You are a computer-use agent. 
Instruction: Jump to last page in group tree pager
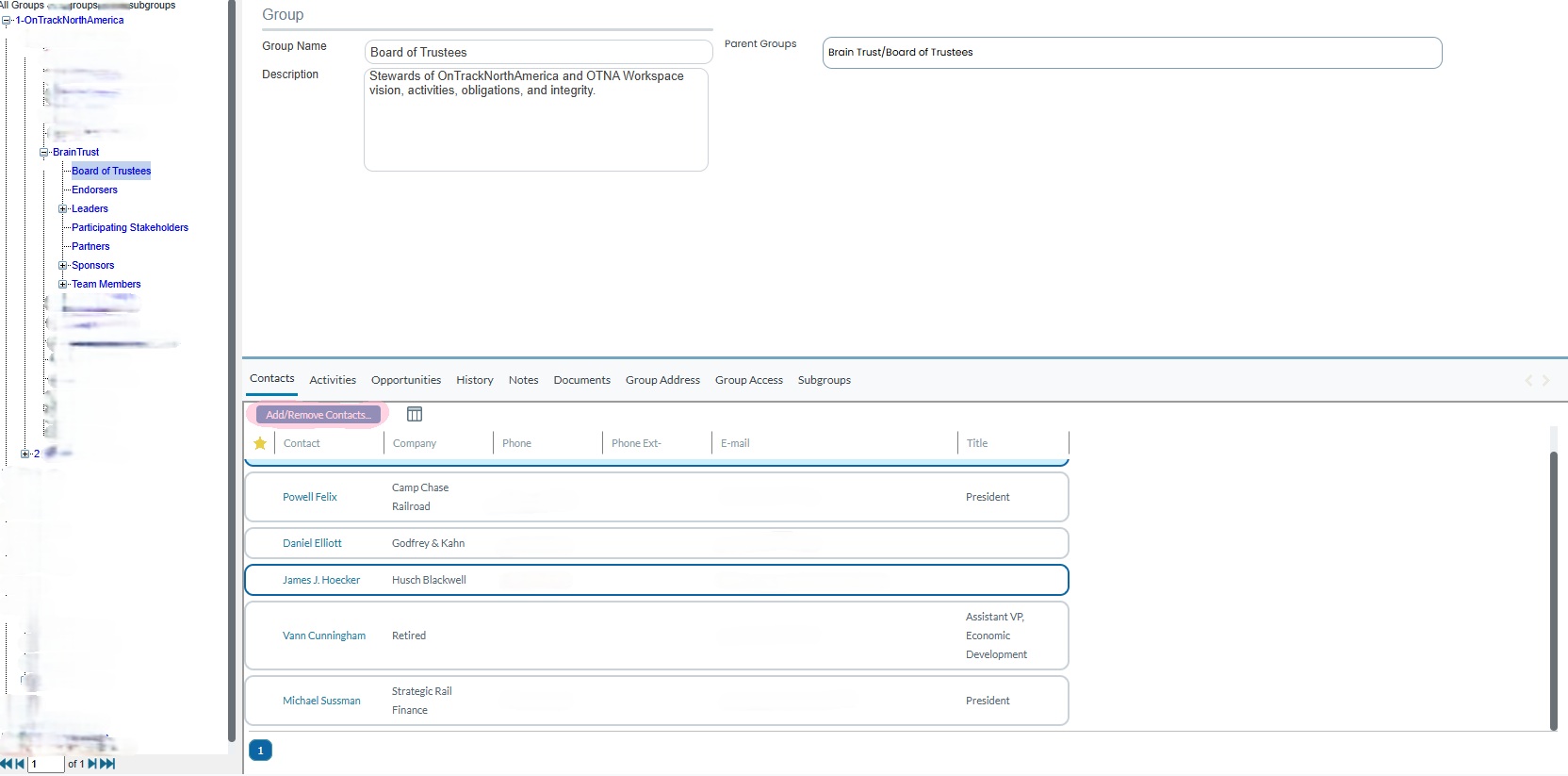coord(107,764)
